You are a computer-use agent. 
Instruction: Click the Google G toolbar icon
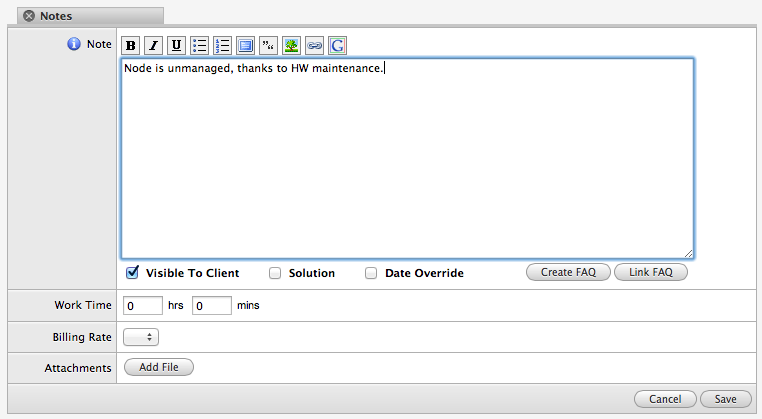[x=337, y=46]
